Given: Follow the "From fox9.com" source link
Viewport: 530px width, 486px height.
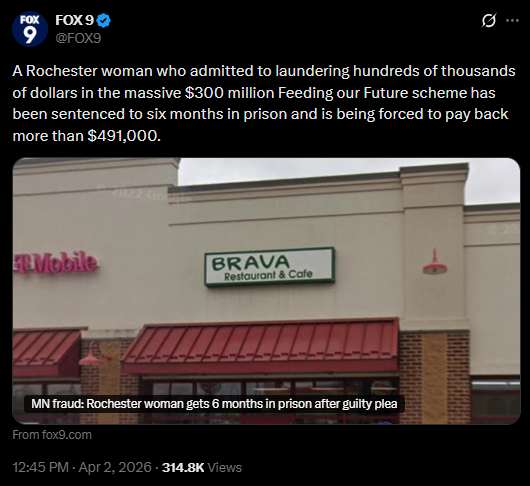Looking at the screenshot, I should pyautogui.click(x=52, y=435).
